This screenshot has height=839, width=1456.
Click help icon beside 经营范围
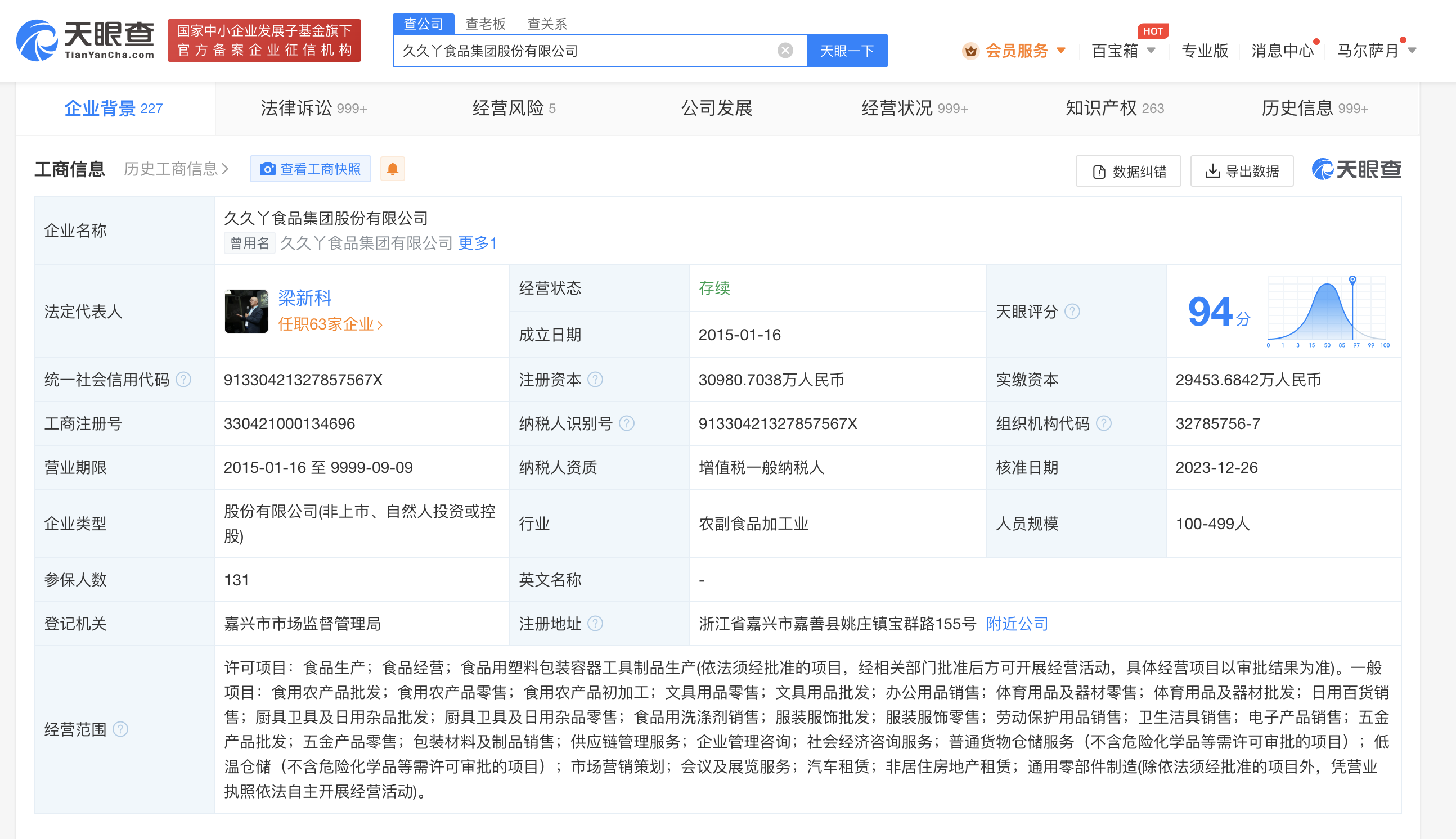coord(120,729)
